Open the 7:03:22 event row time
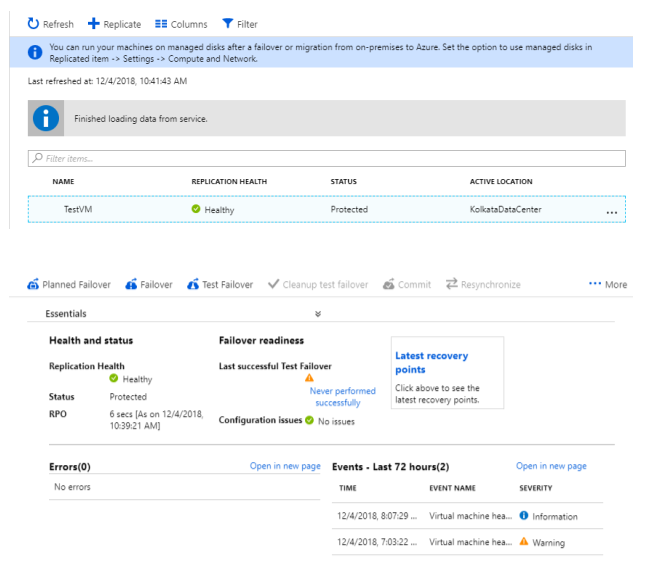The height and width of the screenshot is (575, 658). click(377, 542)
